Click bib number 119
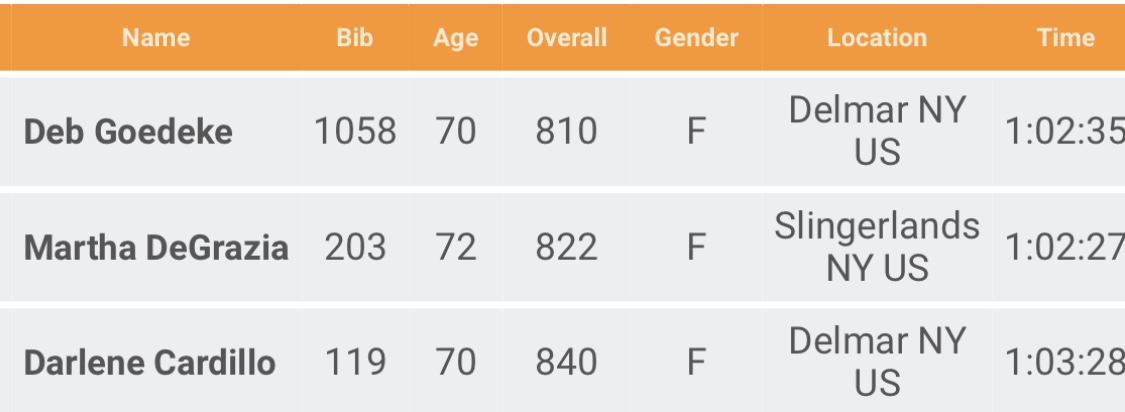The width and height of the screenshot is (1125, 412). pyautogui.click(x=355, y=363)
